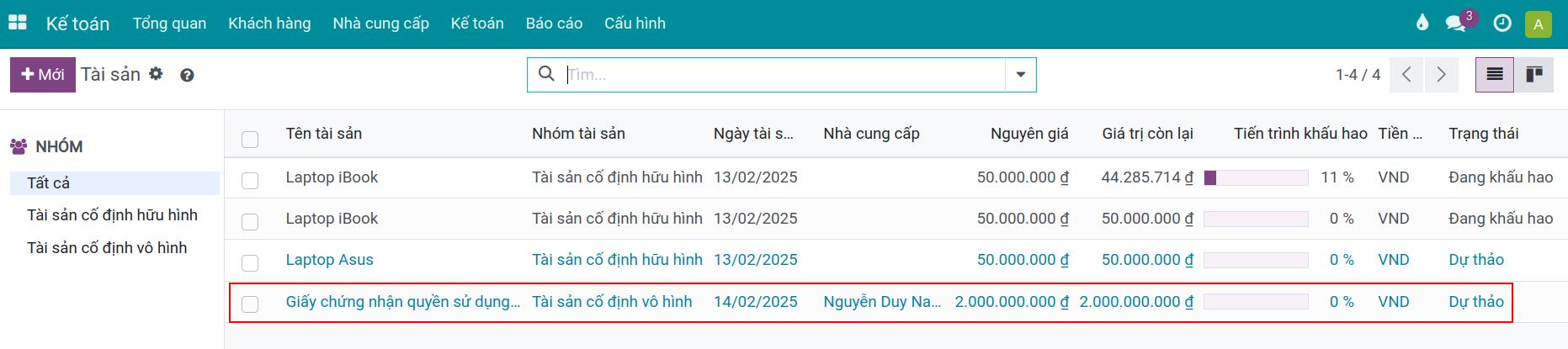1568x349 pixels.
Task: Click the search magnifier icon
Action: pos(546,74)
